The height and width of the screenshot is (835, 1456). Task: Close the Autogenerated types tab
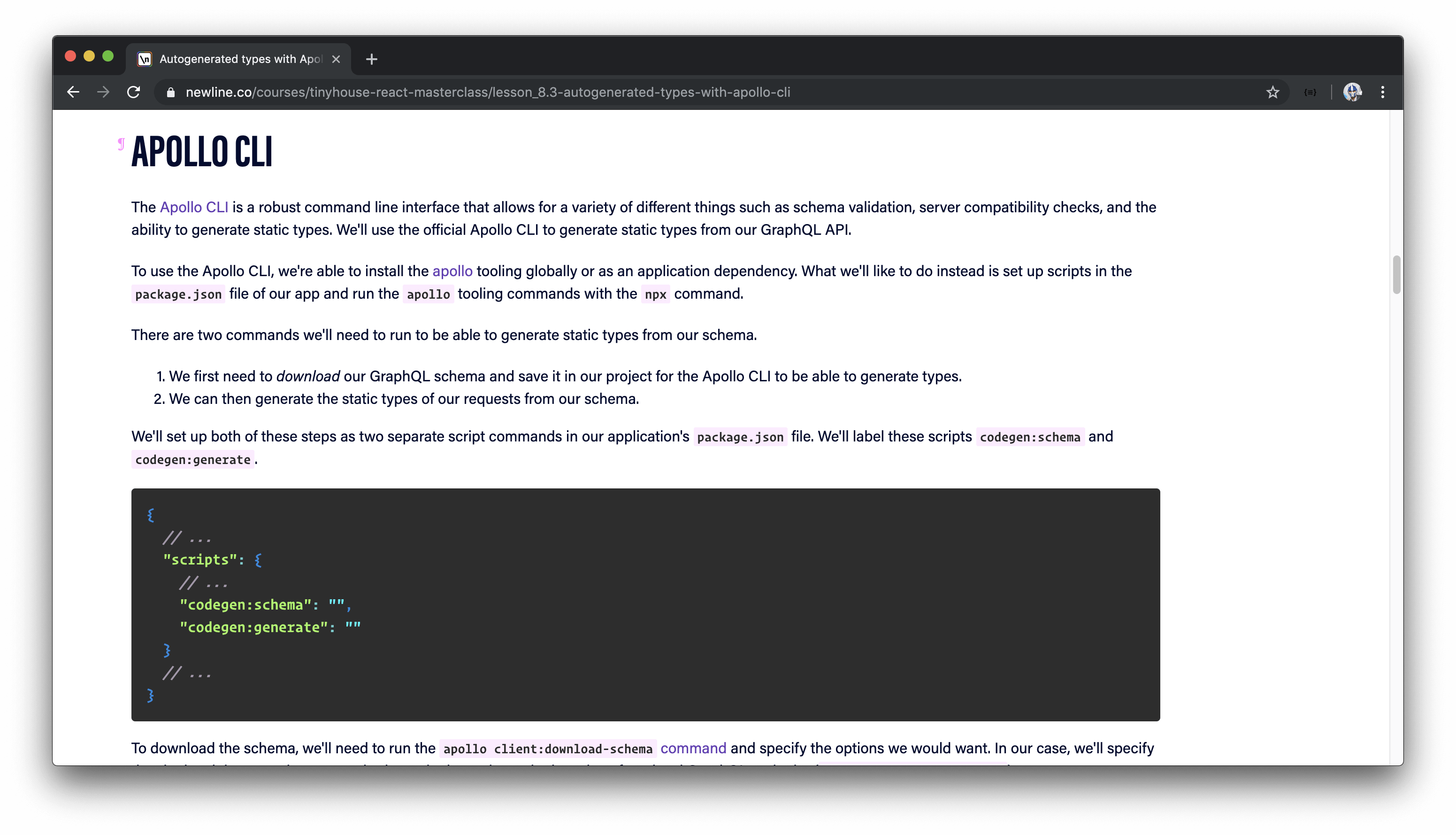(x=337, y=59)
